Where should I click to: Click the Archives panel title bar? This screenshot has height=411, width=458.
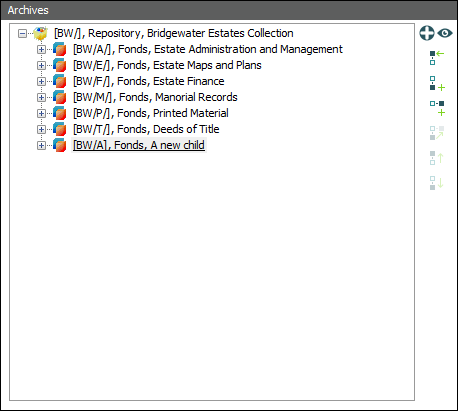(229, 10)
